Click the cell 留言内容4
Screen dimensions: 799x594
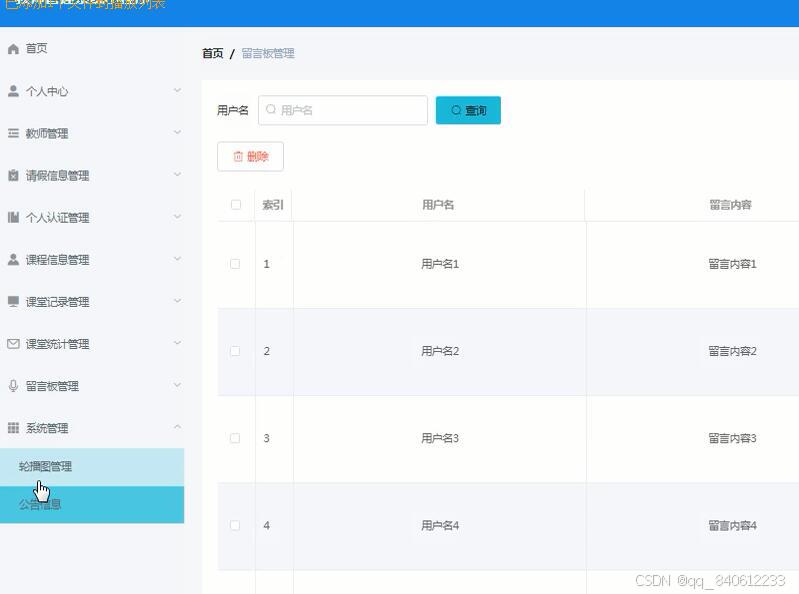click(x=733, y=525)
